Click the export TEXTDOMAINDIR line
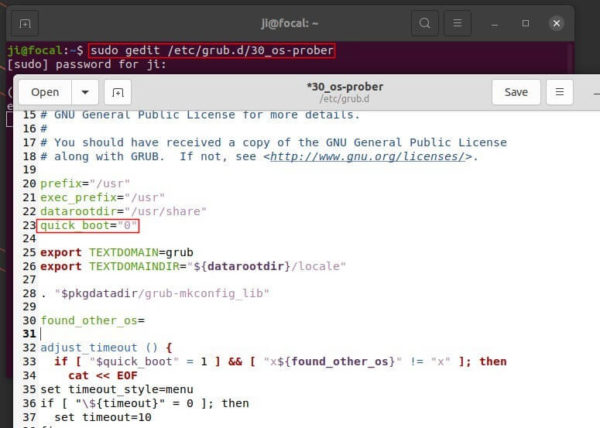 pos(193,266)
